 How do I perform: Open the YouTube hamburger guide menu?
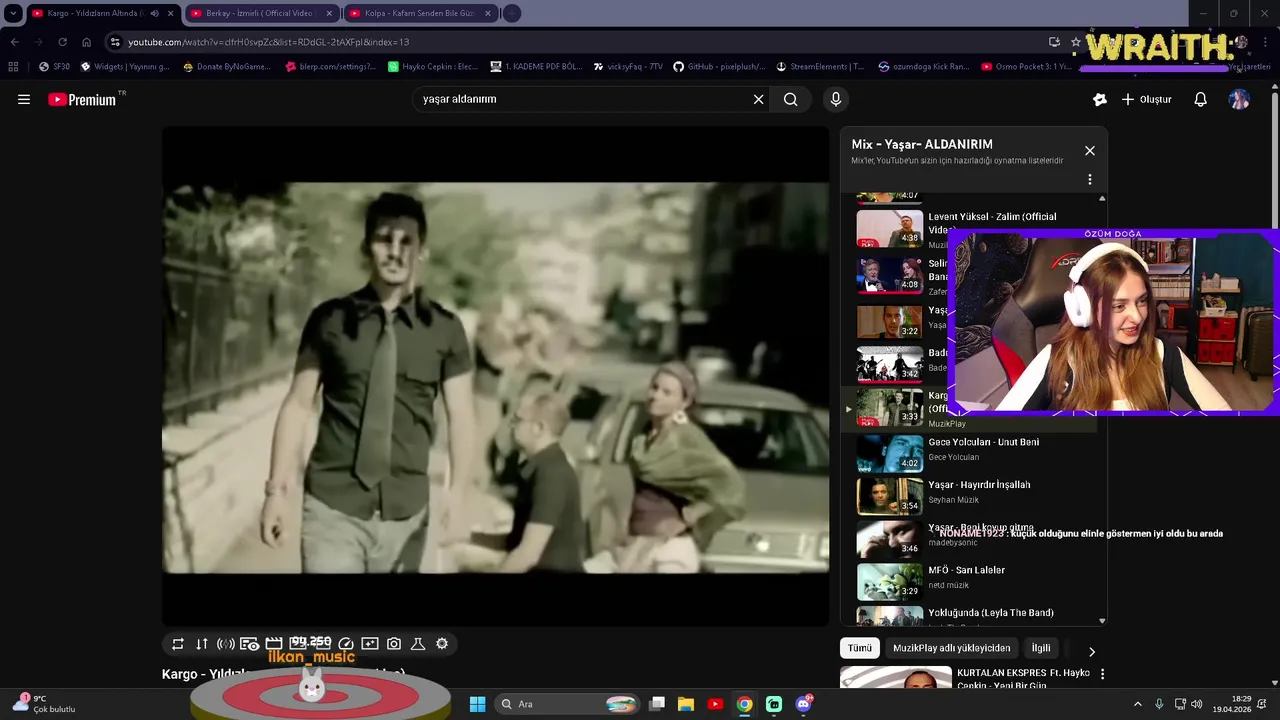24,99
